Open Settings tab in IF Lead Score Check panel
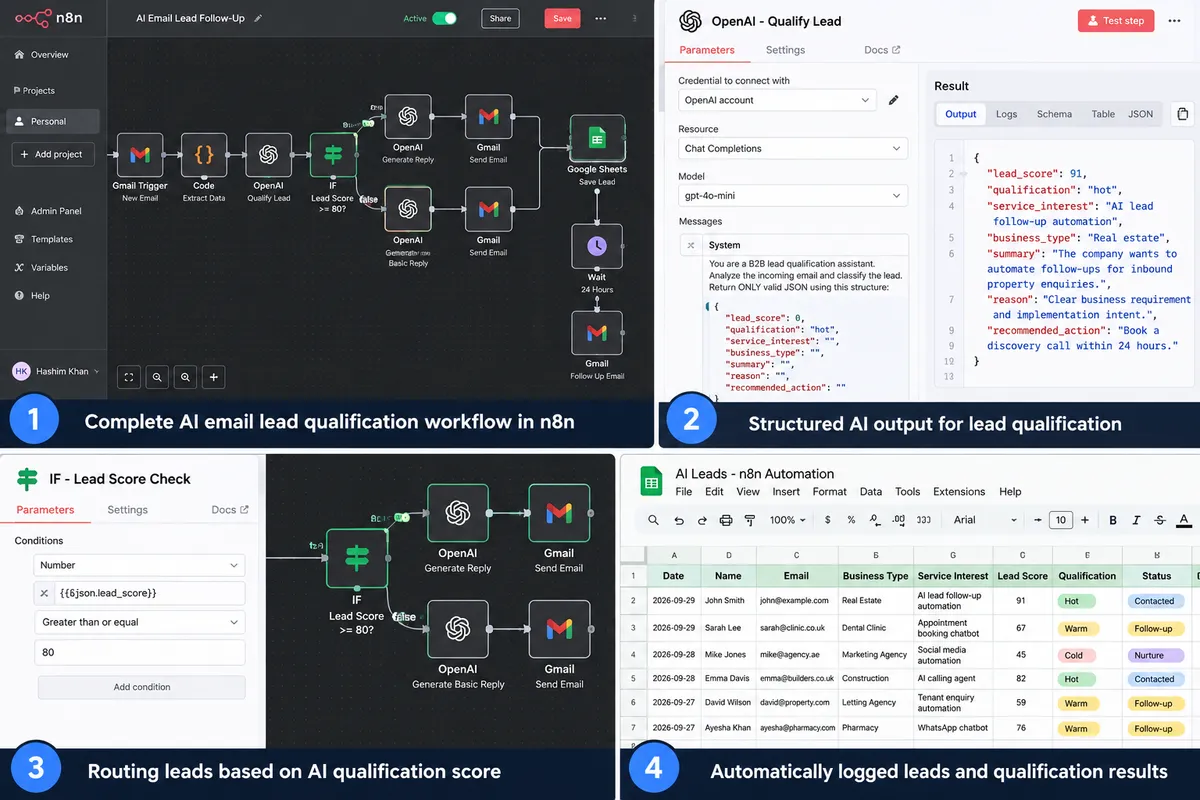 point(127,510)
